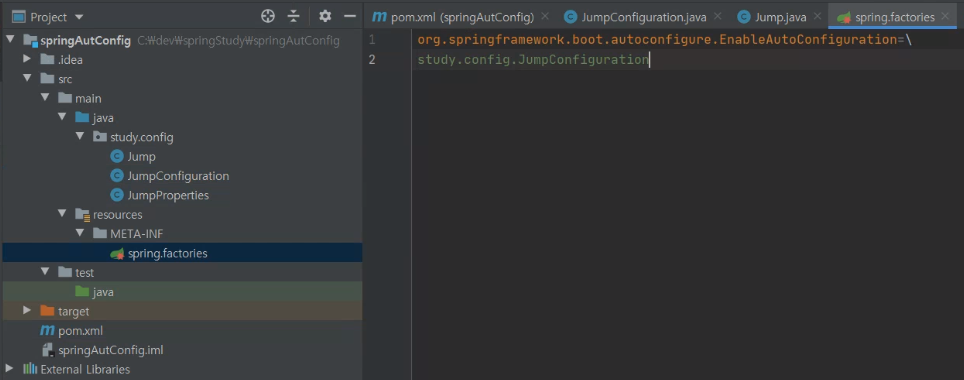Open Project panel settings gear
This screenshot has width=964, height=380.
click(325, 17)
